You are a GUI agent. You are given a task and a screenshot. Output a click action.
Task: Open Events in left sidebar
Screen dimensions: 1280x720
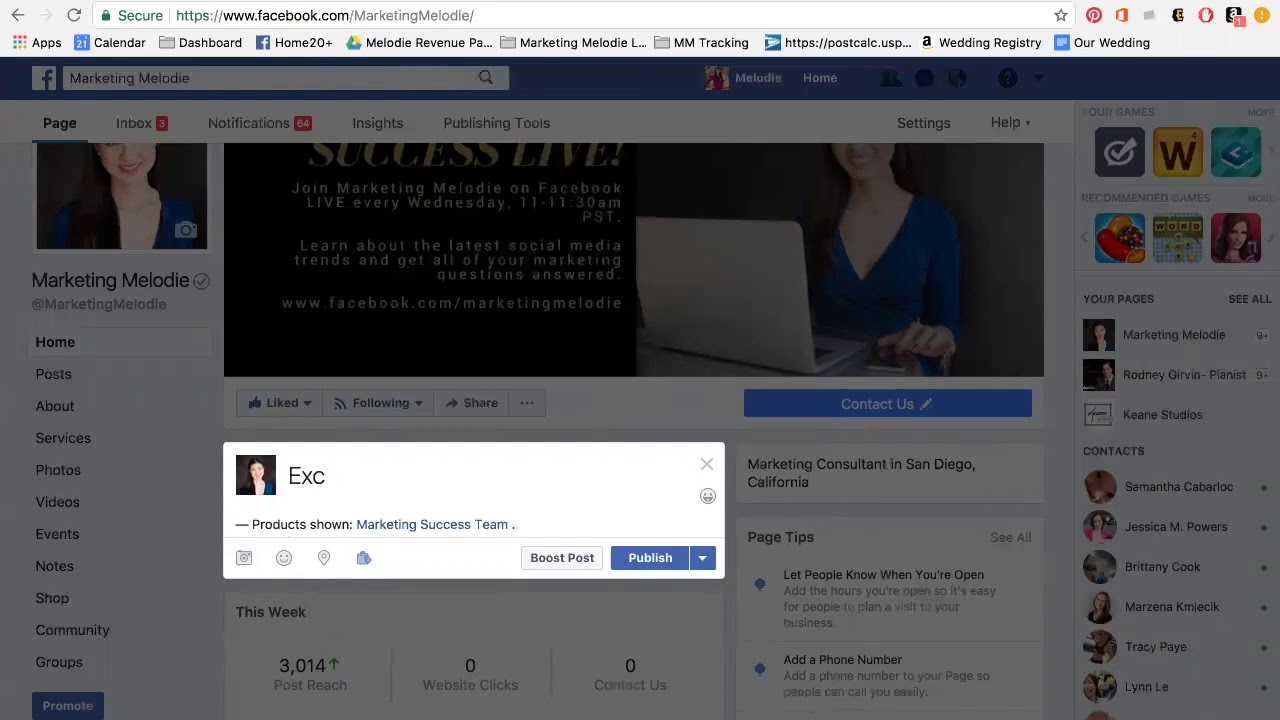(57, 534)
